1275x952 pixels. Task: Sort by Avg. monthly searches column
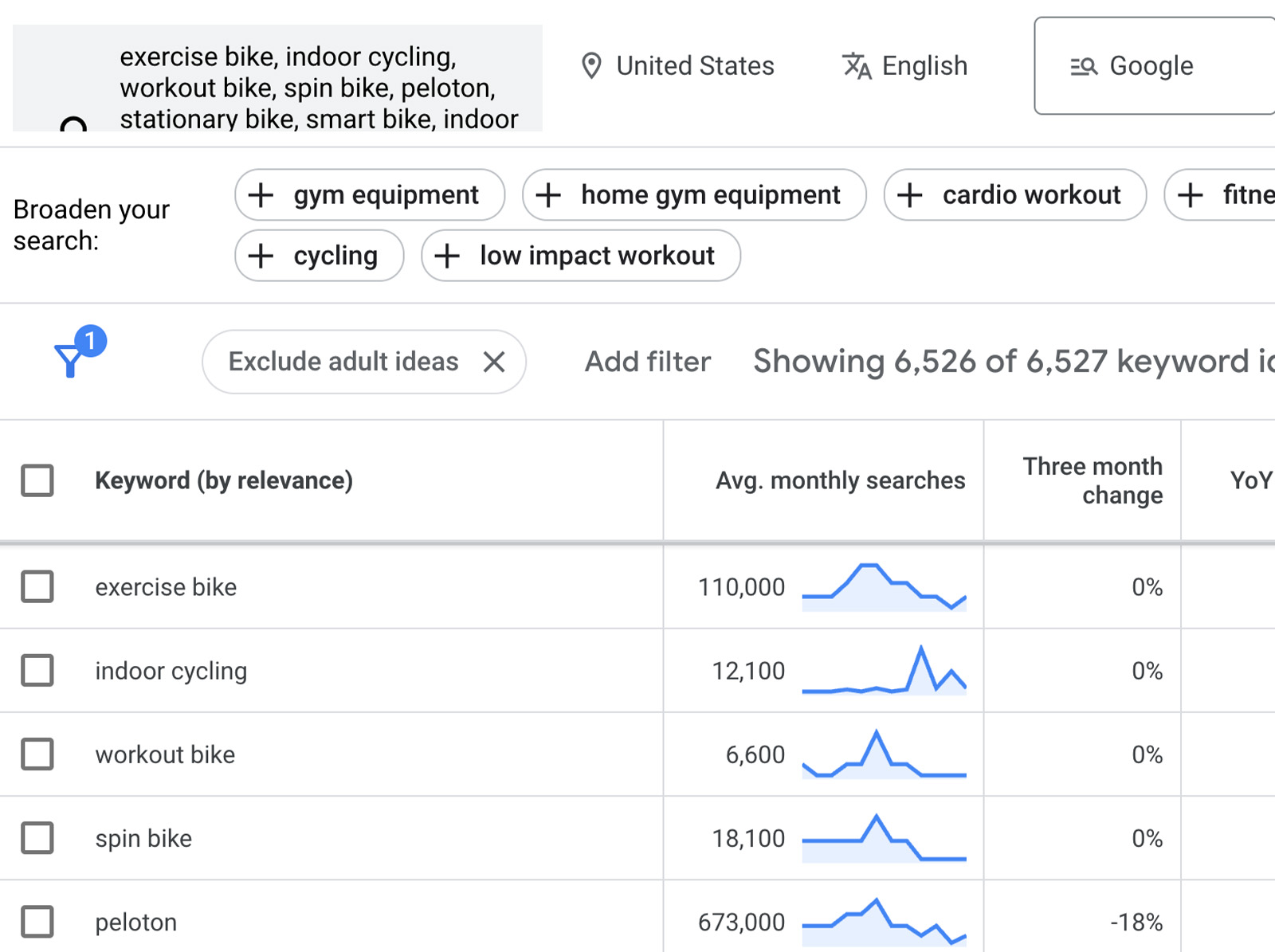click(840, 480)
